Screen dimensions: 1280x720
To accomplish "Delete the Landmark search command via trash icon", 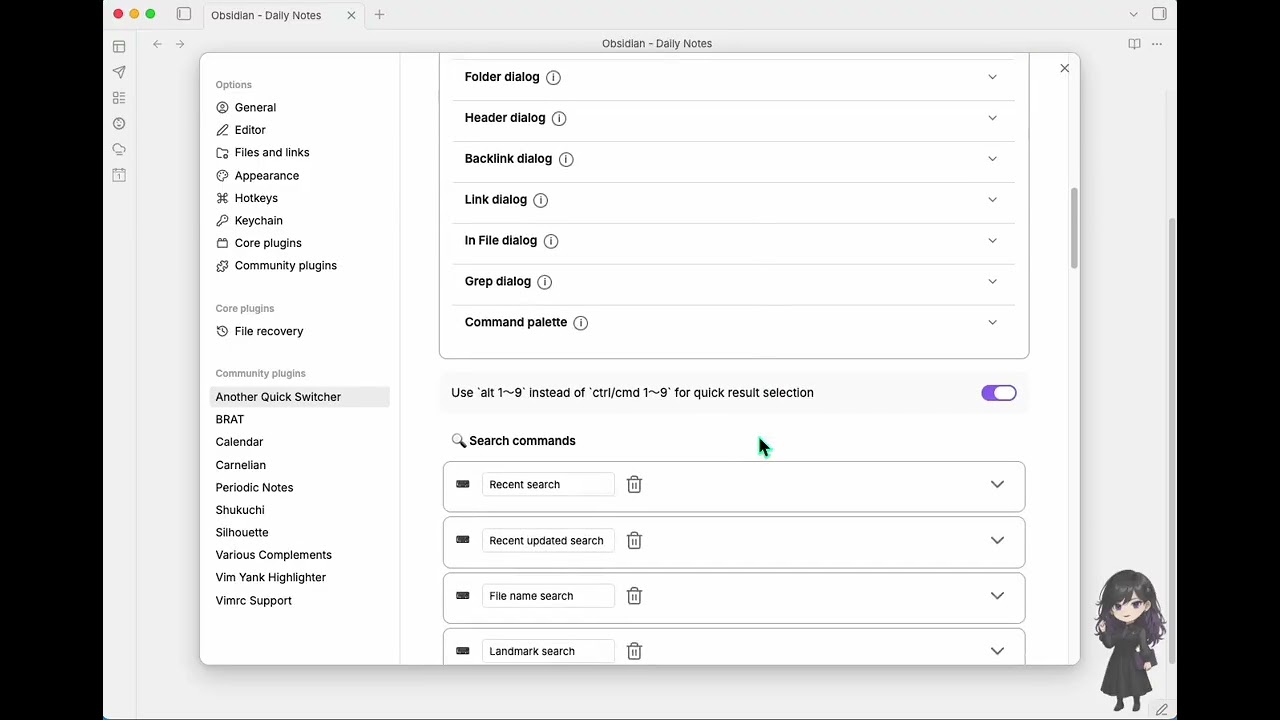I will (634, 652).
